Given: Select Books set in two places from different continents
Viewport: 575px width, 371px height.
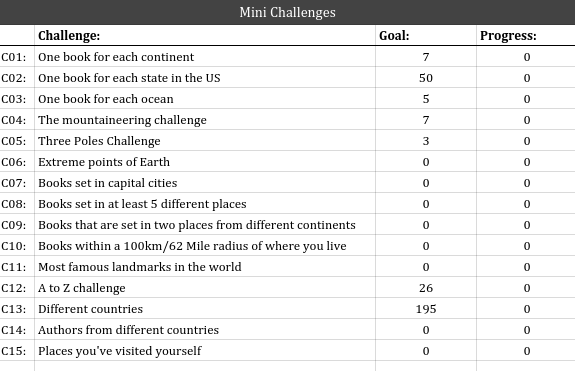Looking at the screenshot, I should click(205, 225).
